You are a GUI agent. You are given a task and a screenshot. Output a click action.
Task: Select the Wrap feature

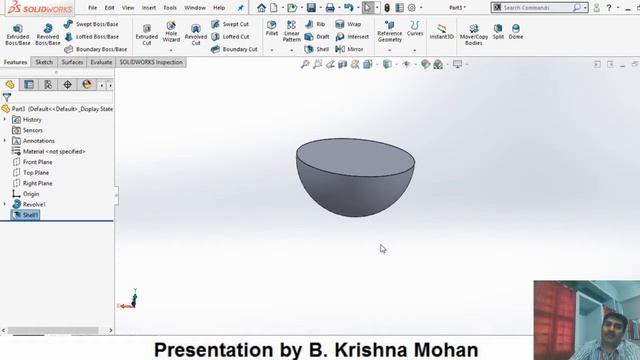point(348,24)
